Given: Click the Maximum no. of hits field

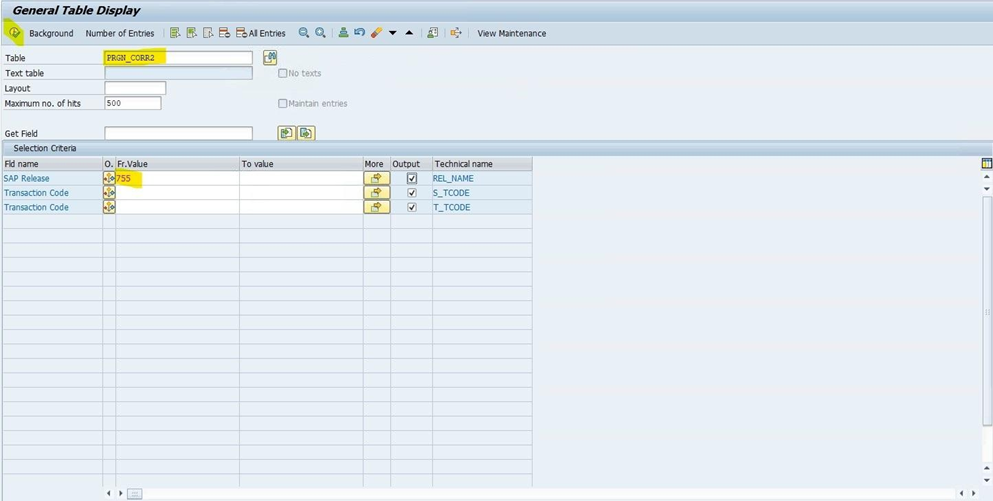Looking at the screenshot, I should pyautogui.click(x=132, y=103).
